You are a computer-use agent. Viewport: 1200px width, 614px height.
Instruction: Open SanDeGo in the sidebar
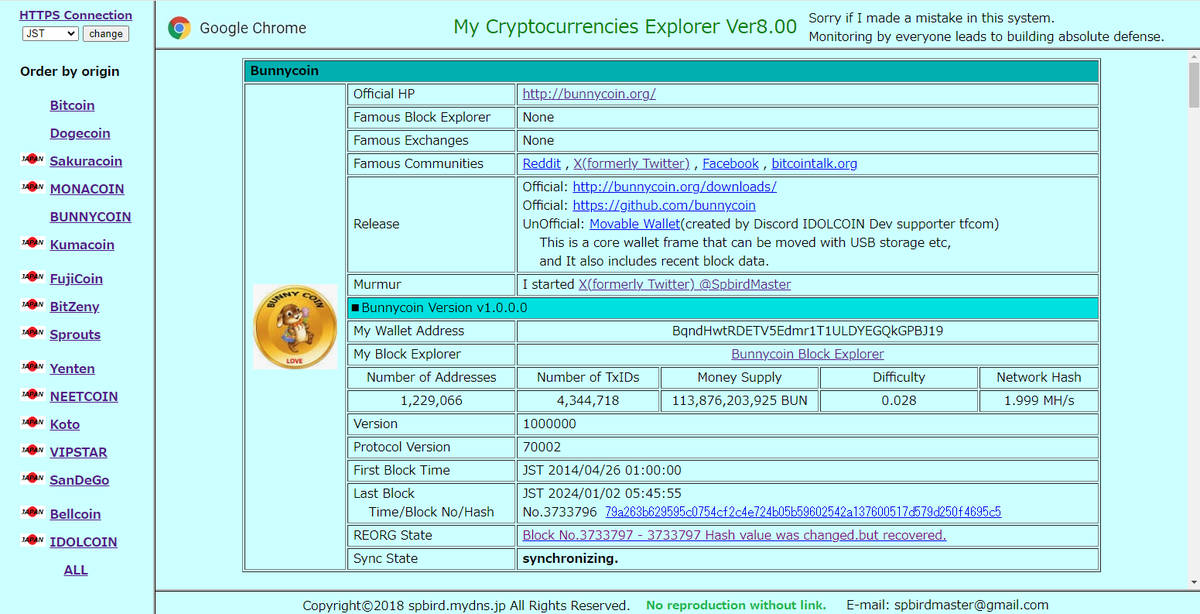pos(80,481)
